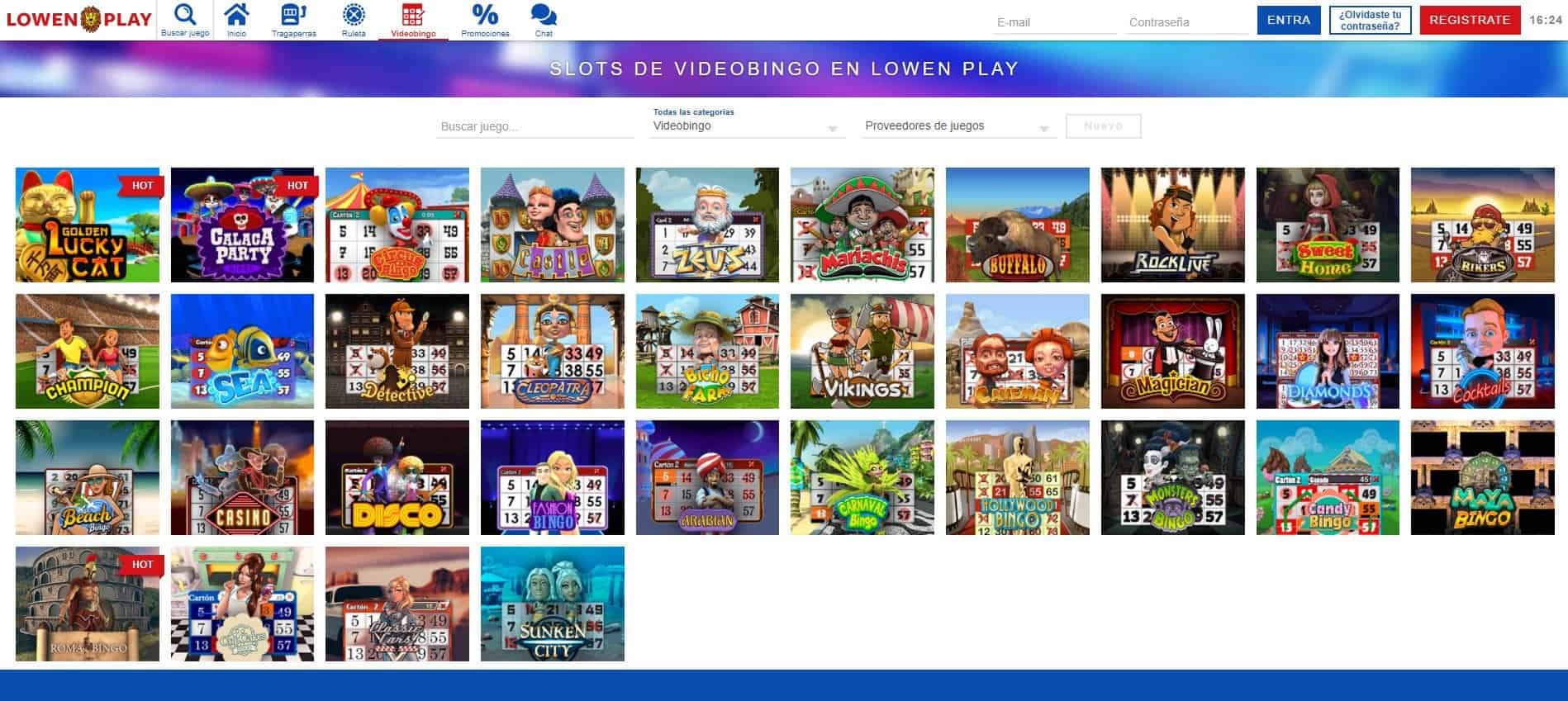The height and width of the screenshot is (701, 1568).
Task: Focus the E-mail input field
Action: click(1053, 23)
